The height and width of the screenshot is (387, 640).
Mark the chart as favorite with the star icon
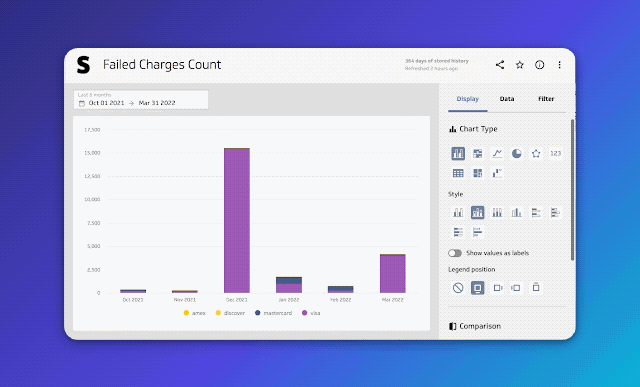520,64
